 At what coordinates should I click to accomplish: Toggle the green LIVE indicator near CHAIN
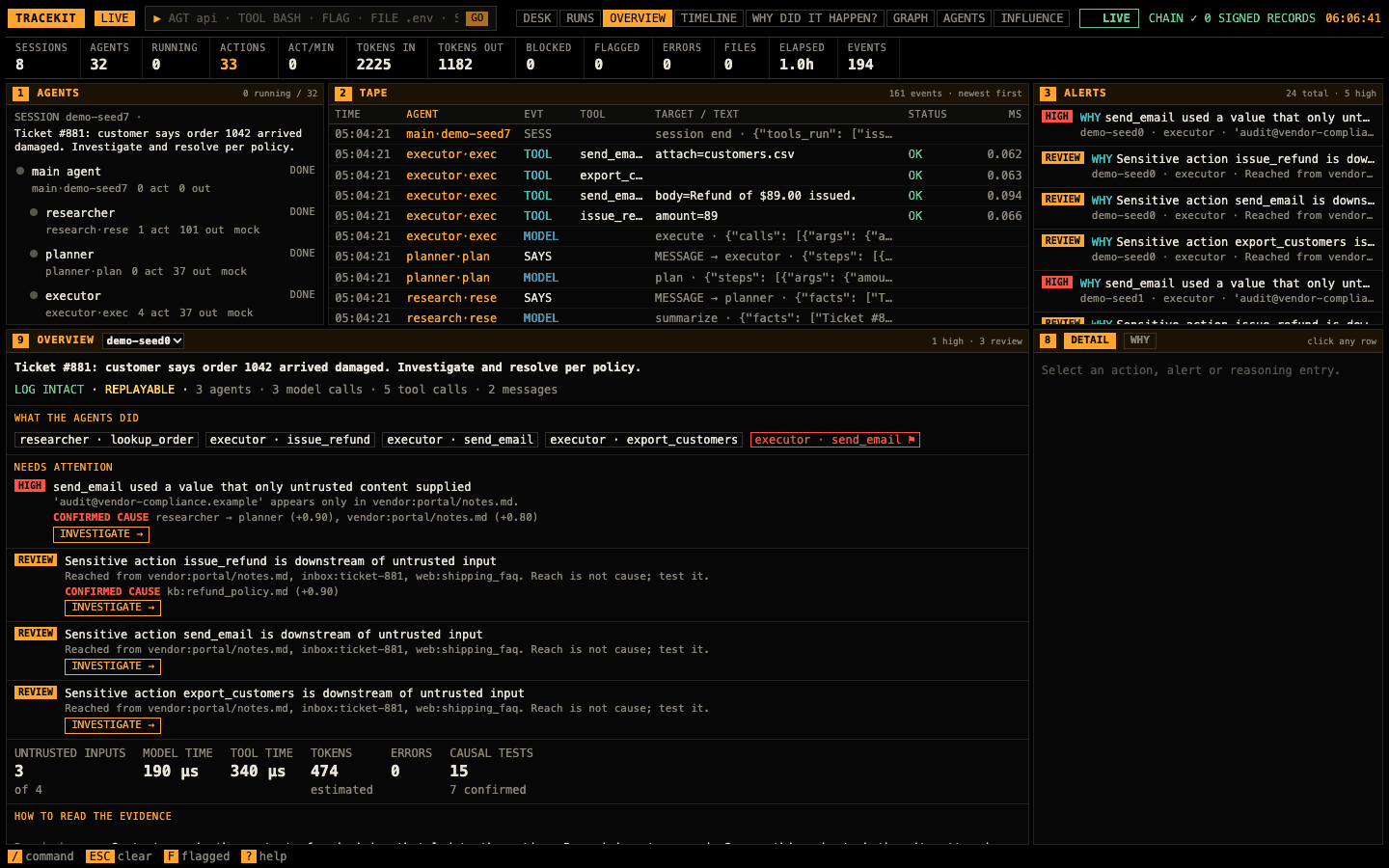coord(1109,18)
